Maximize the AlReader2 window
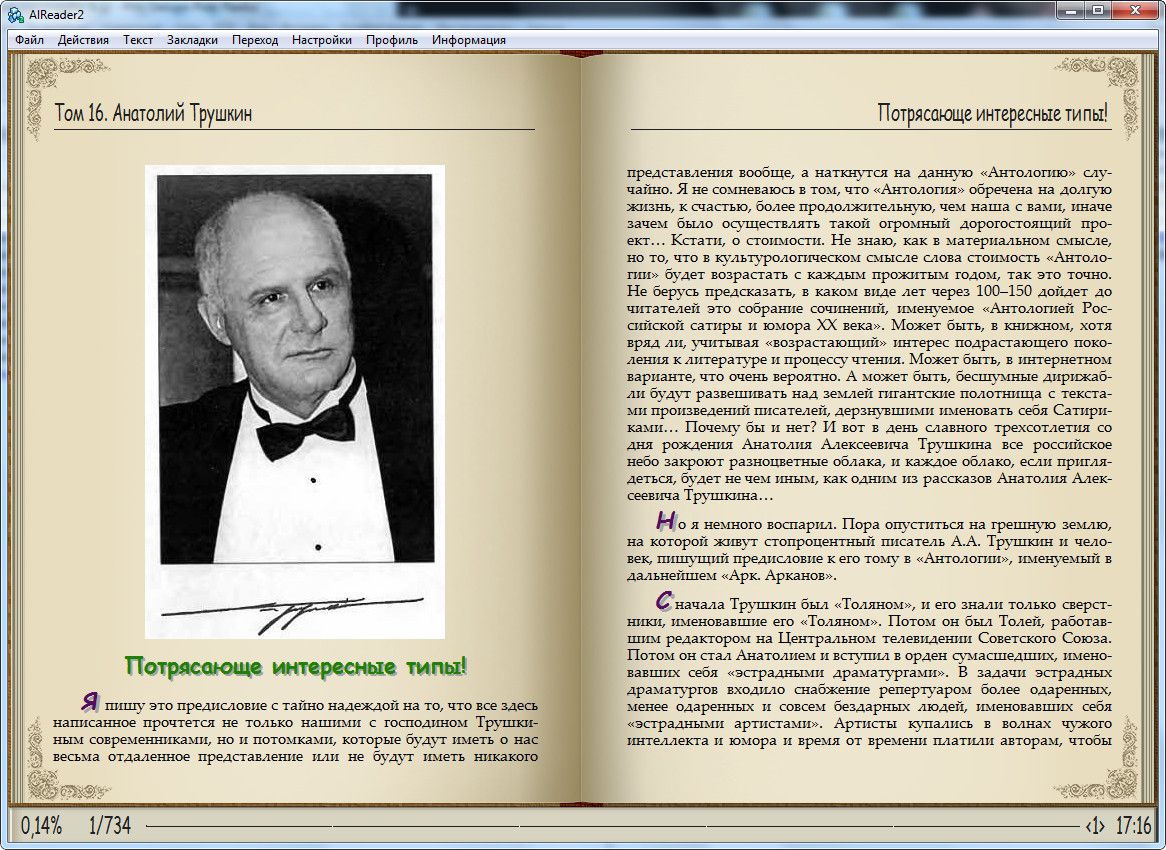Image resolution: width=1166 pixels, height=850 pixels. [1098, 10]
